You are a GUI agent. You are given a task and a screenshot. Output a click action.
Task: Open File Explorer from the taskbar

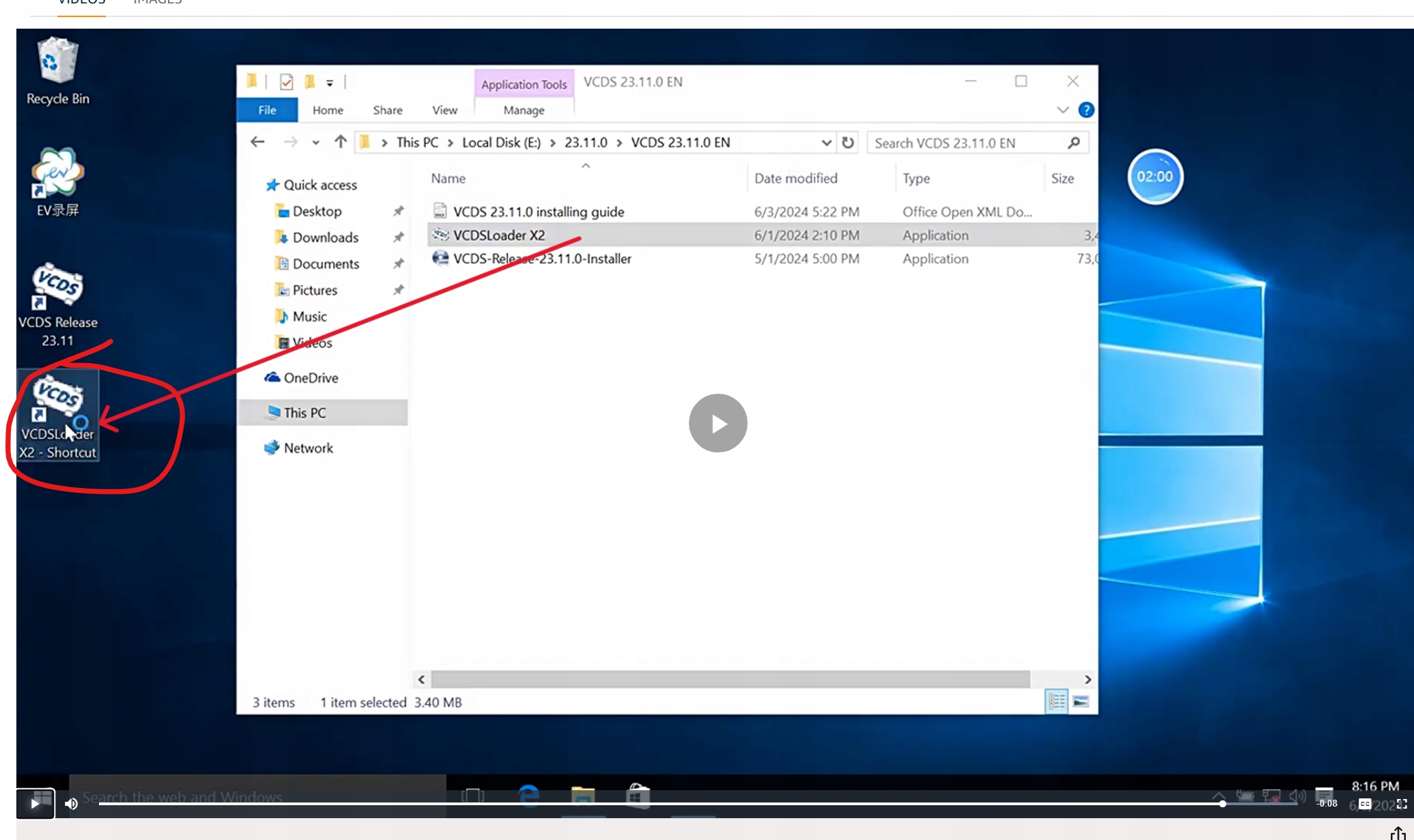pos(582,796)
